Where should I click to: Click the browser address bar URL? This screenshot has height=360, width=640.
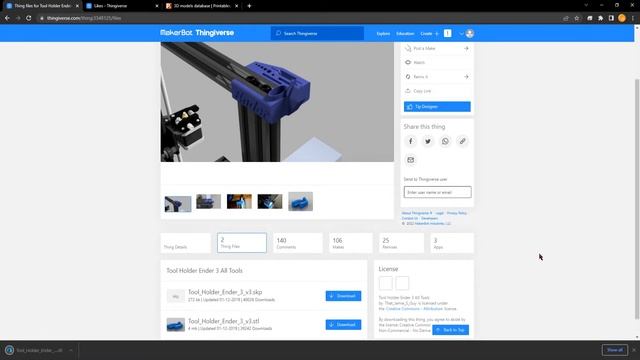84,18
